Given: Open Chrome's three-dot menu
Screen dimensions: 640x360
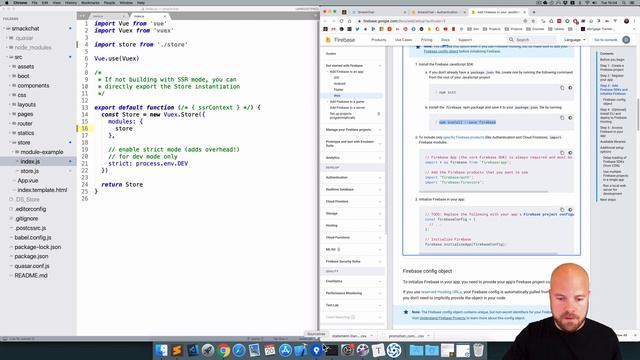Looking at the screenshot, I should [x=635, y=21].
